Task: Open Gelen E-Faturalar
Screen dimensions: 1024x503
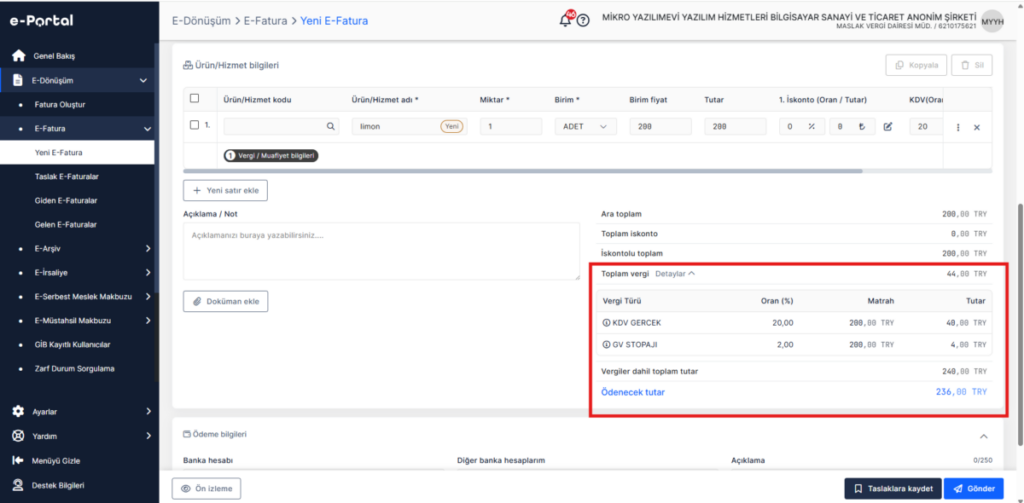Action: [x=66, y=225]
